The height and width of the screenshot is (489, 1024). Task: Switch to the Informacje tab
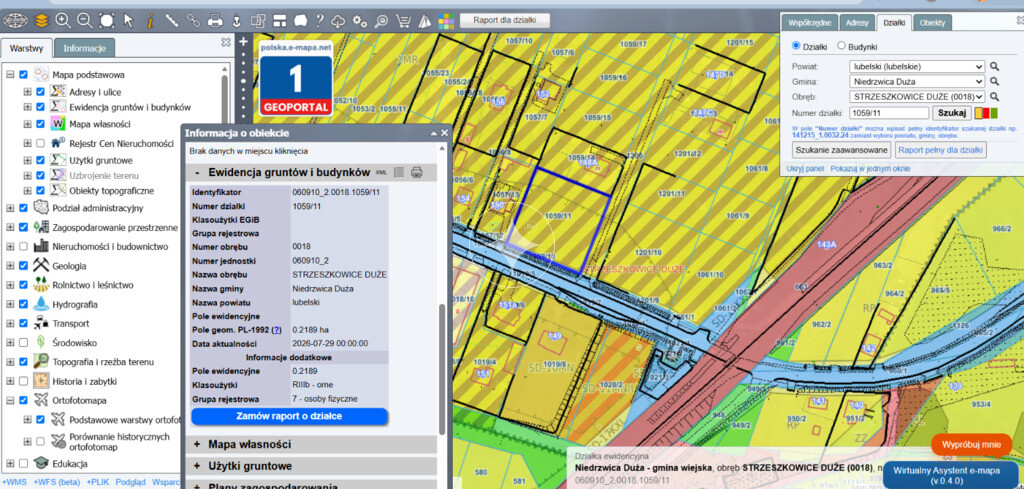coord(85,48)
